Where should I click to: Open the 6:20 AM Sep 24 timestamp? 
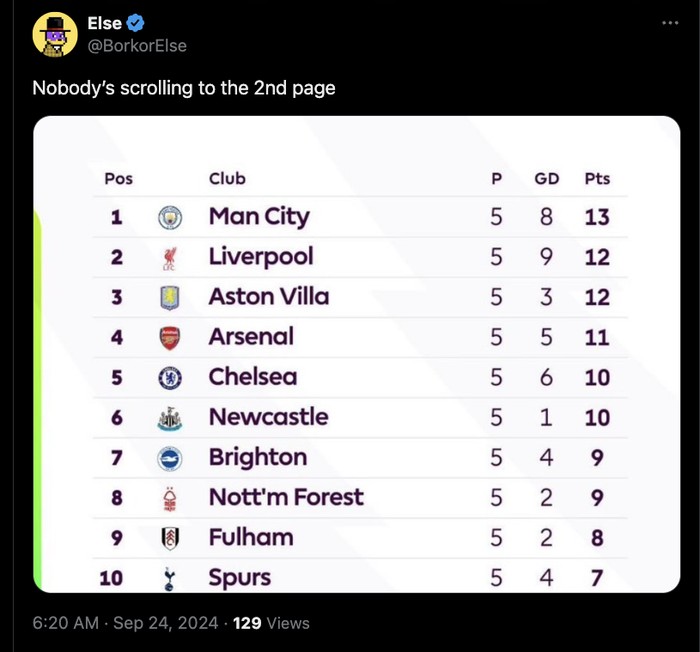point(125,623)
